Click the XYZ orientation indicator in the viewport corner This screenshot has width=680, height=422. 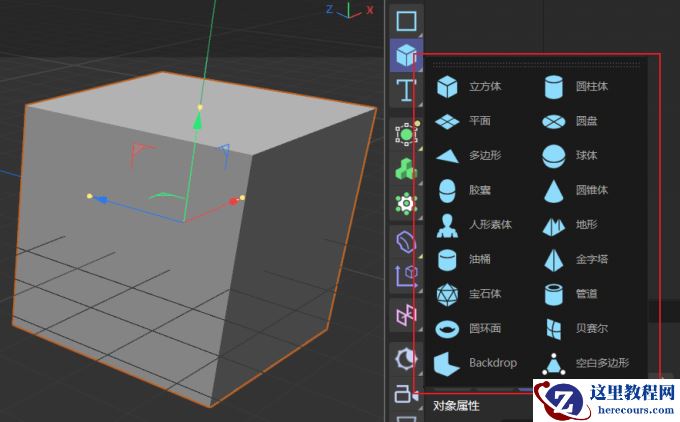click(x=350, y=10)
